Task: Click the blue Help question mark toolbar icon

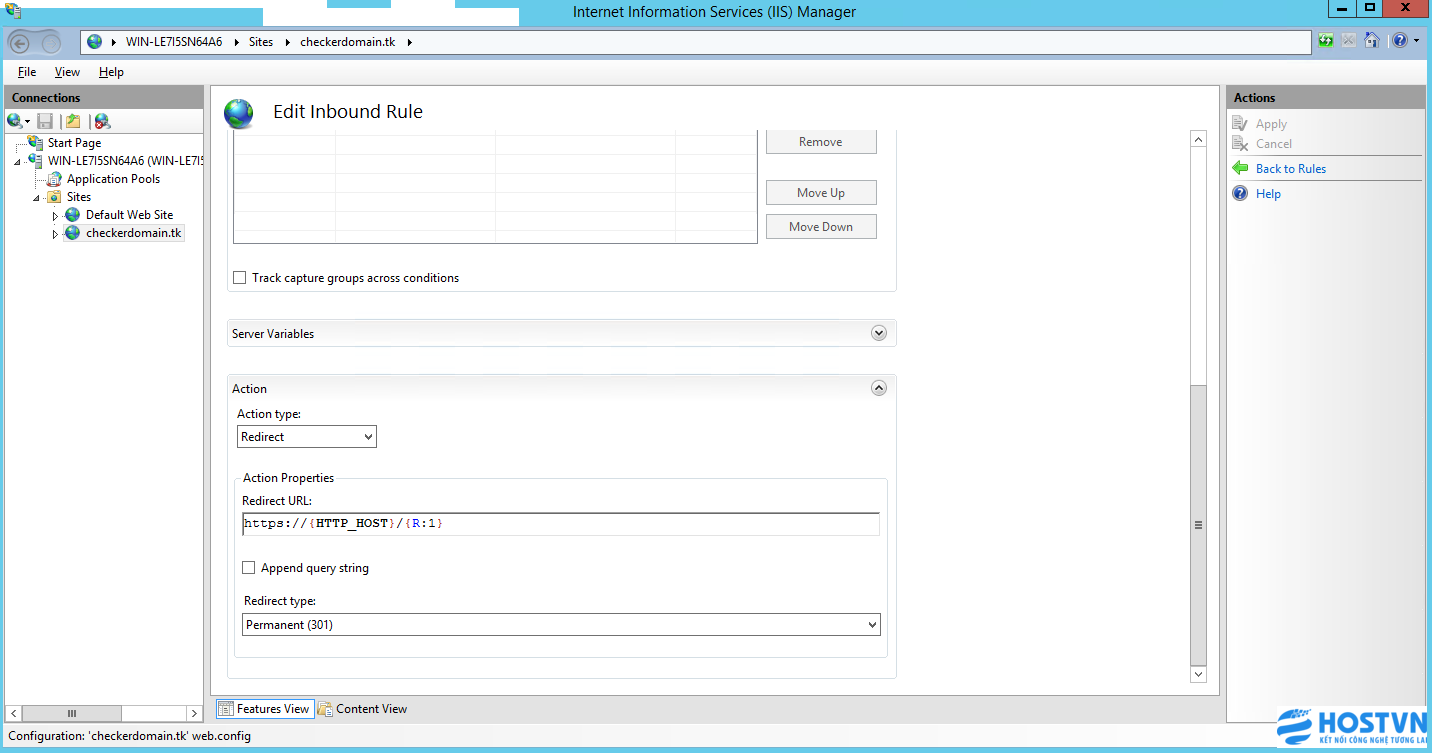Action: point(1399,41)
